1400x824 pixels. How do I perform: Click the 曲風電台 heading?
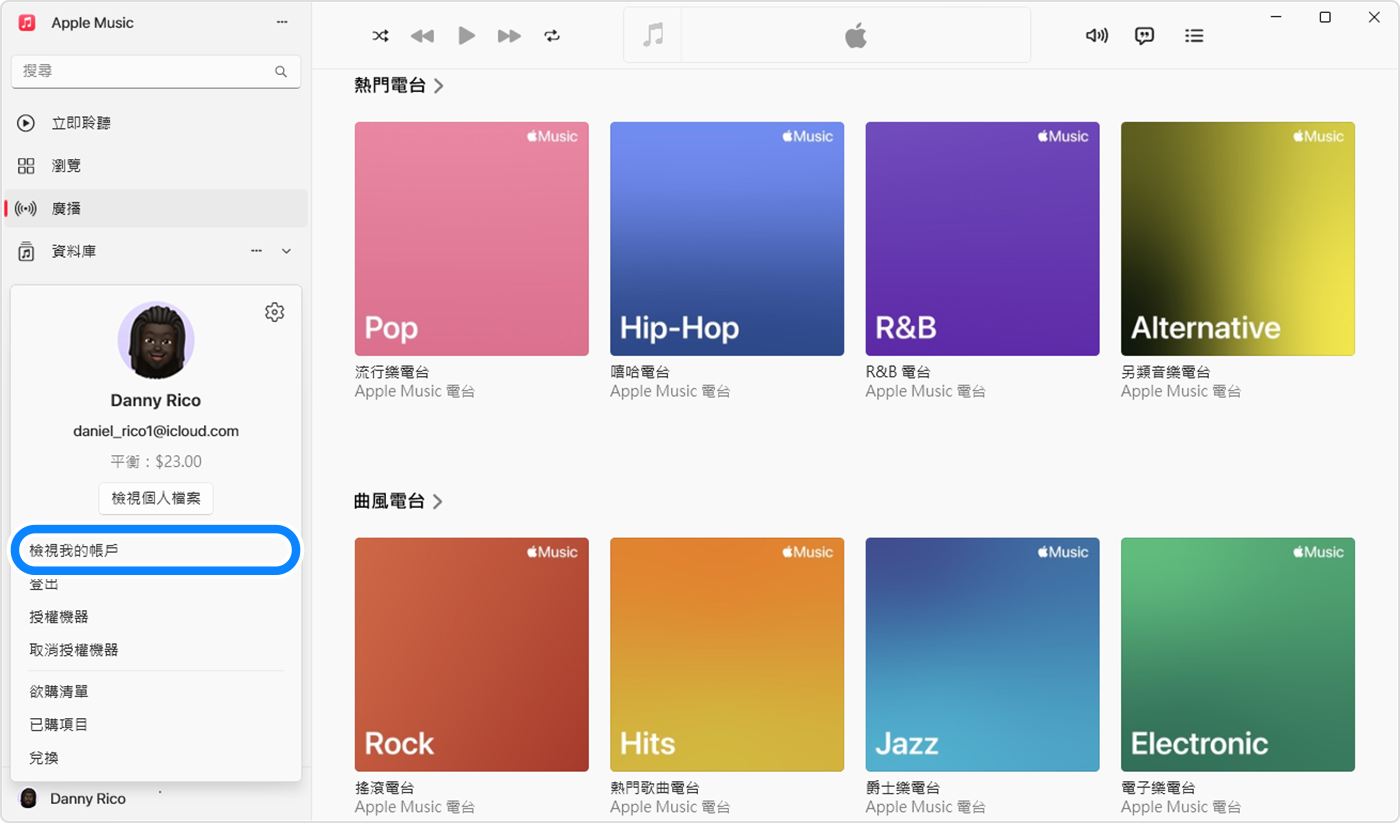click(390, 501)
